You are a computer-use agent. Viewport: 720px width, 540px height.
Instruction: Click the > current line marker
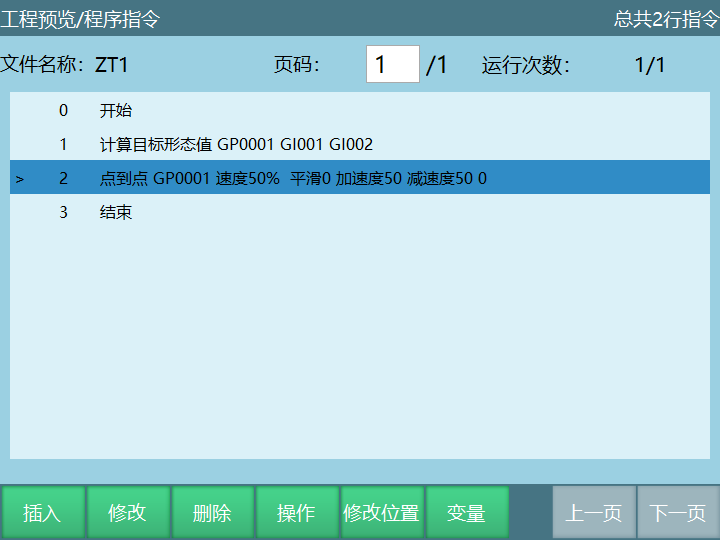20,179
